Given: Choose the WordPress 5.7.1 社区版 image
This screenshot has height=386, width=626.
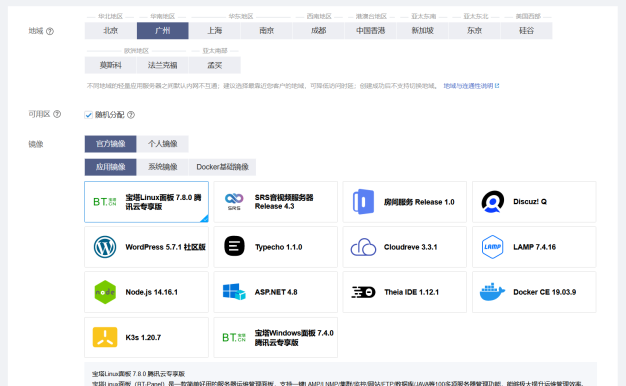Looking at the screenshot, I should [147, 247].
